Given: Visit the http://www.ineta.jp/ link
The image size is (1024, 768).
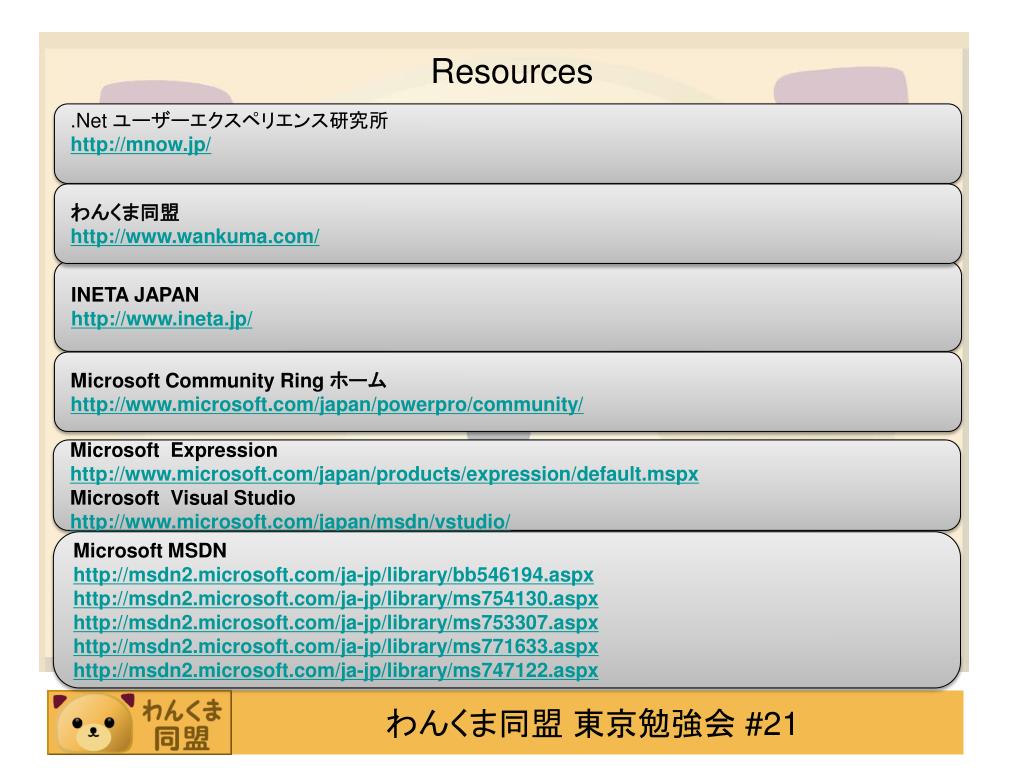Looking at the screenshot, I should click(161, 319).
